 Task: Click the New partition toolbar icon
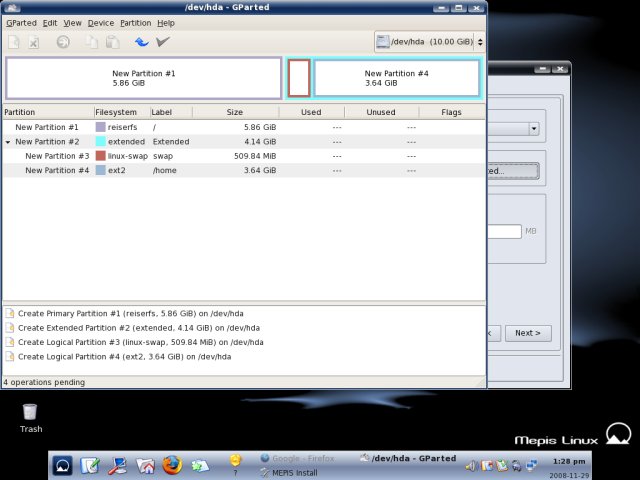coord(14,42)
